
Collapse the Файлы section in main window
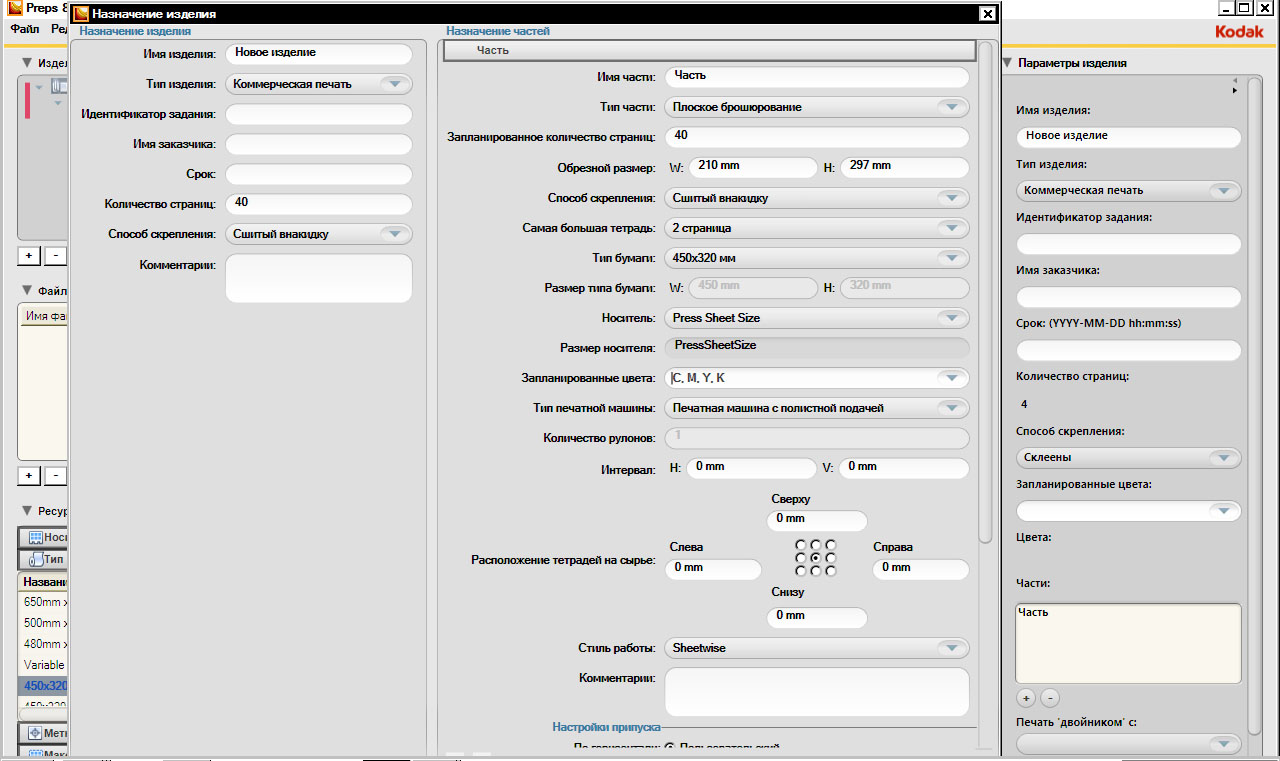tap(27, 291)
